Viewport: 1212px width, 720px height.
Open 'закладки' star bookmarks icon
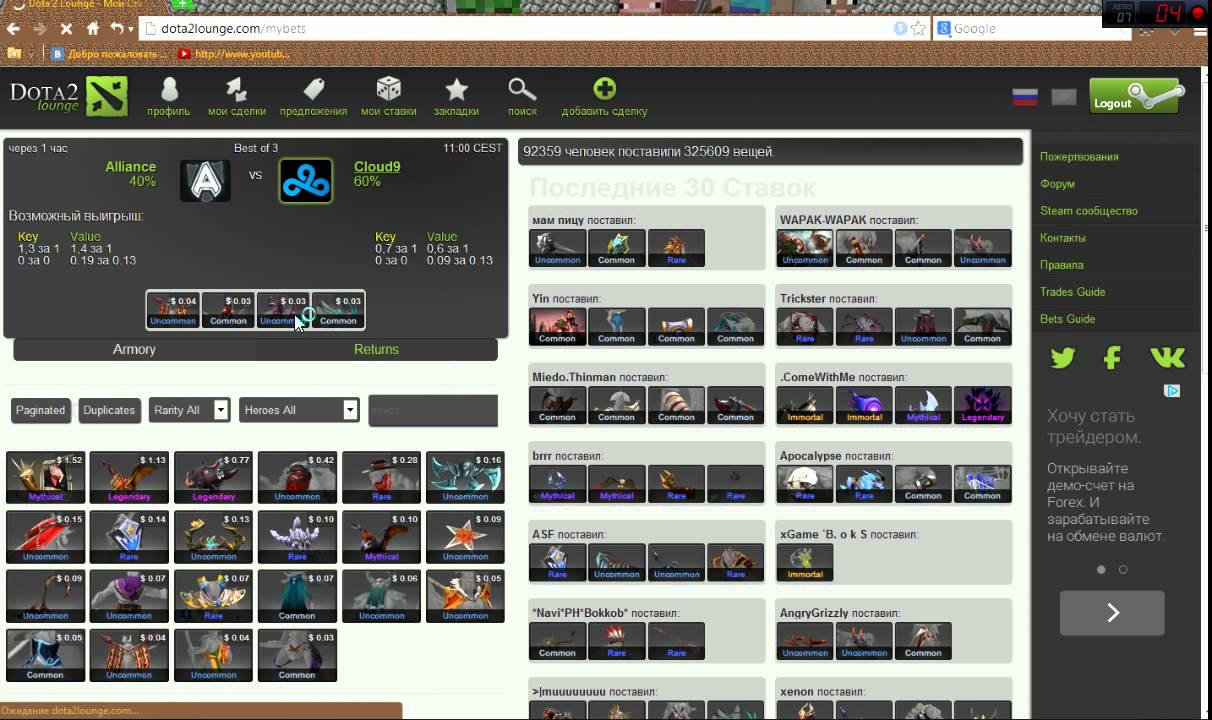[x=456, y=89]
